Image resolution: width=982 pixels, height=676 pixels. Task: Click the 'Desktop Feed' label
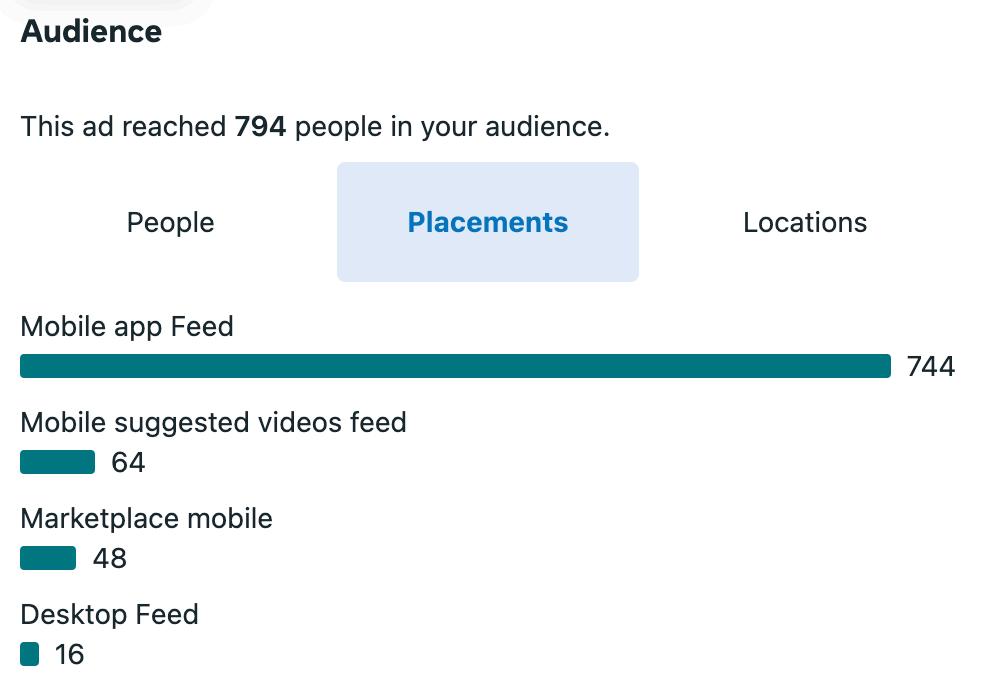109,614
